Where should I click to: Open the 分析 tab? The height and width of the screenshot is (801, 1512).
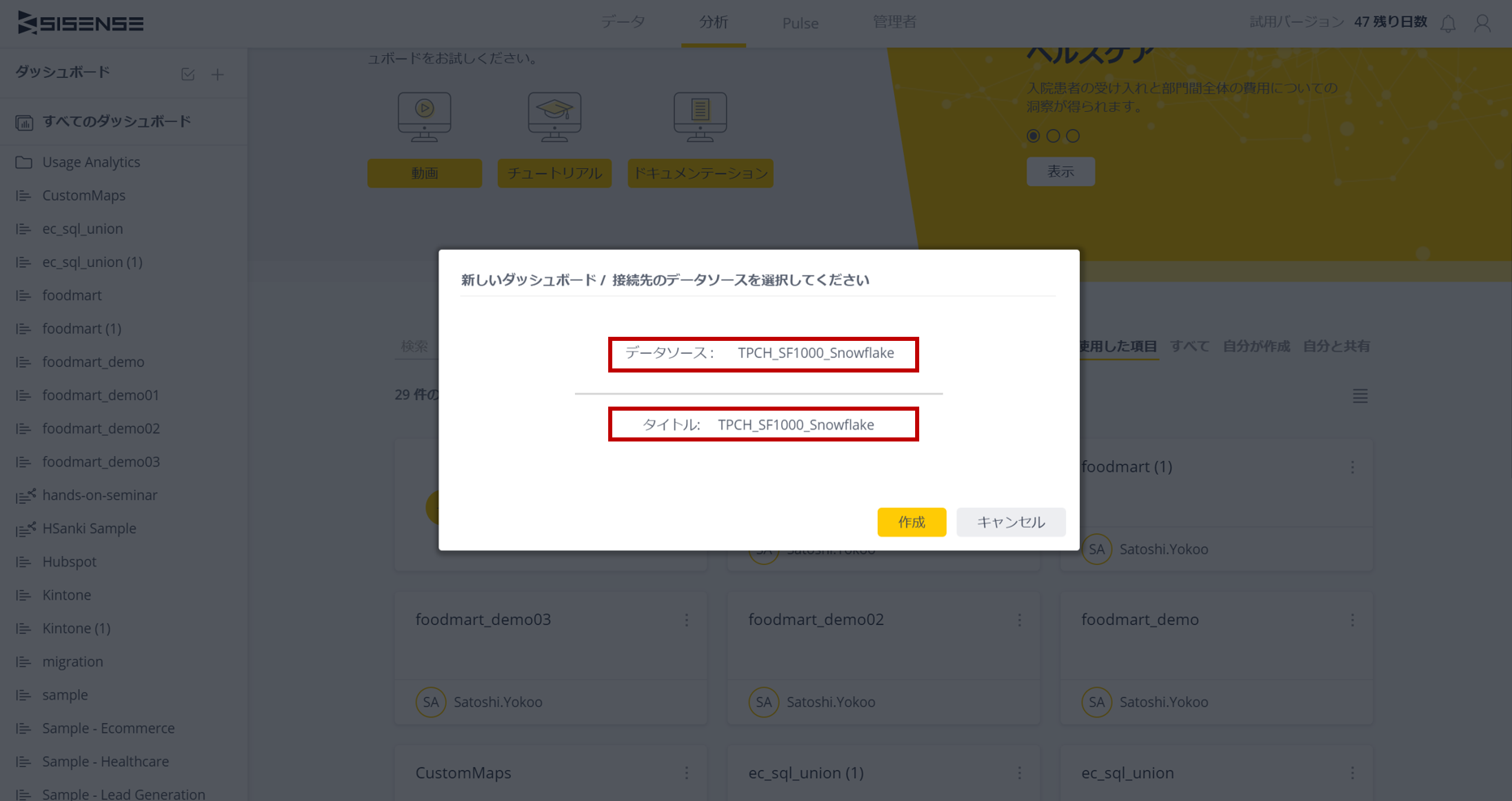click(x=714, y=23)
